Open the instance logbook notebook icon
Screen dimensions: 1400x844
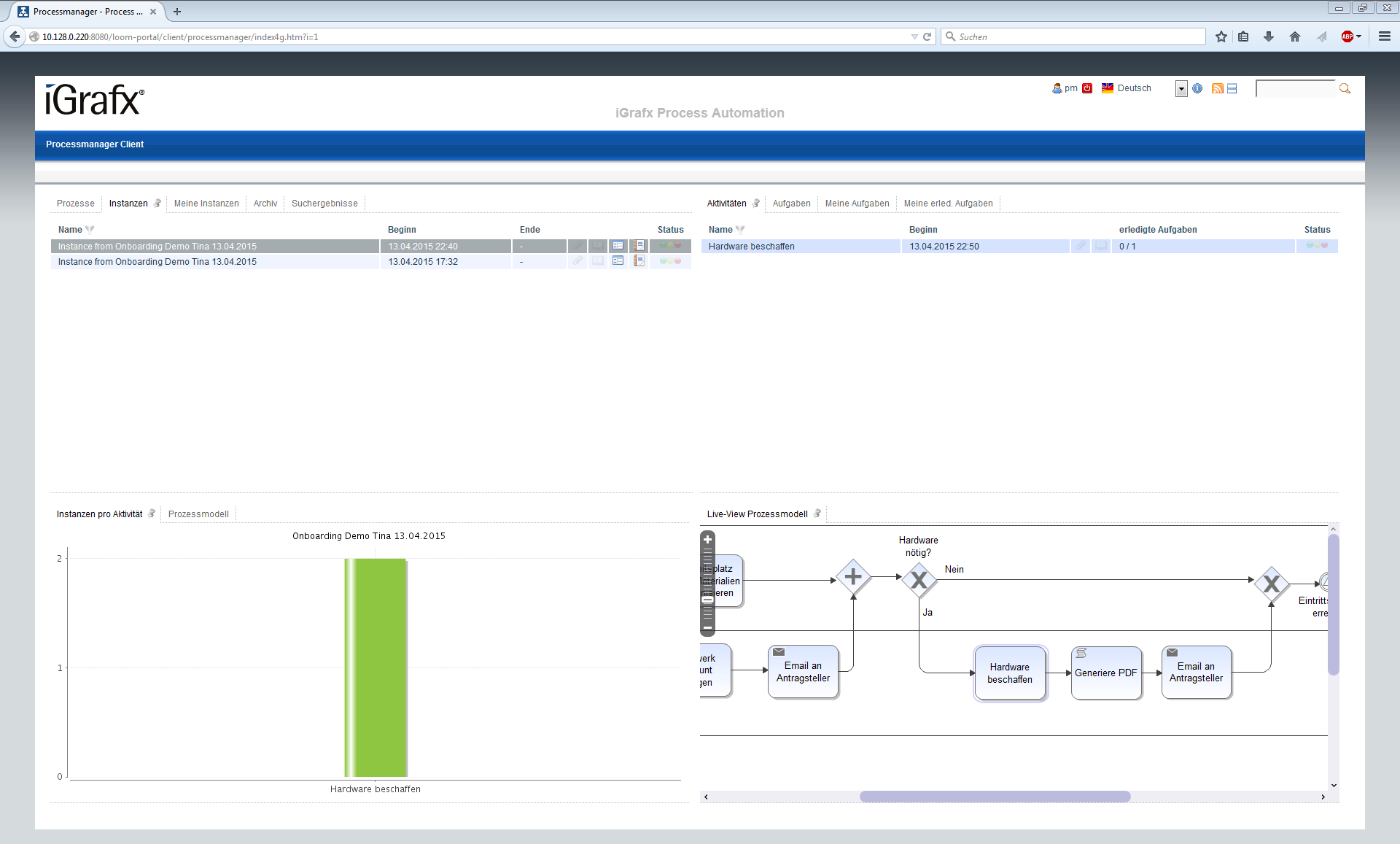point(639,247)
